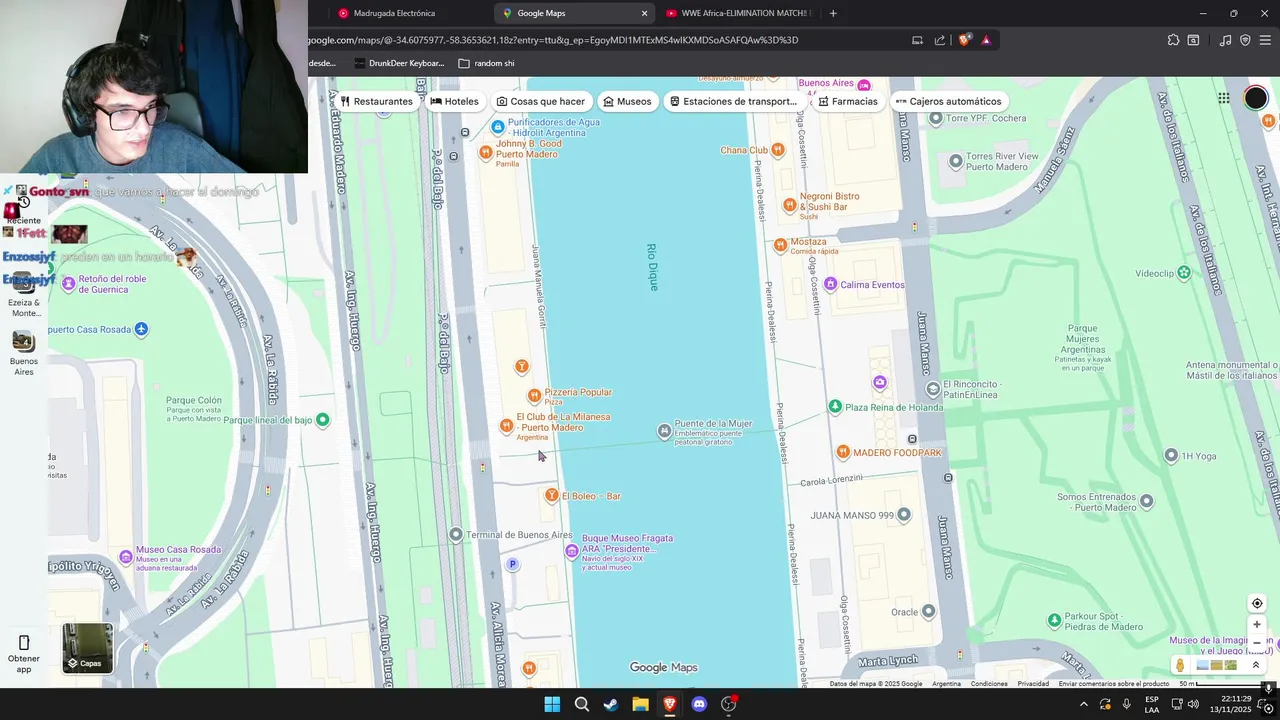Click Enviar comentarios sobre el producto
This screenshot has height=720, width=1280.
1114,684
